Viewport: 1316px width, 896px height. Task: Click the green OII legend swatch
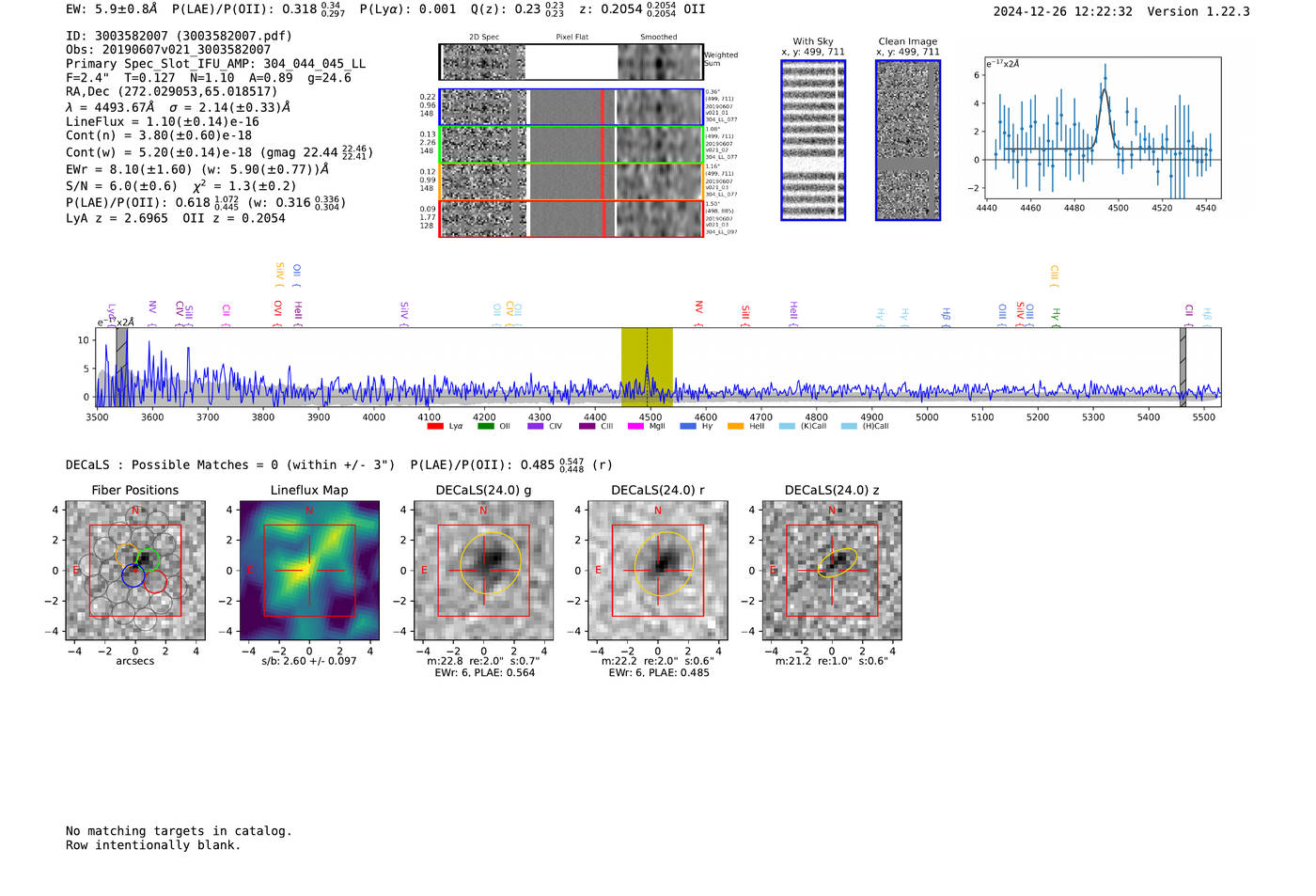click(485, 426)
